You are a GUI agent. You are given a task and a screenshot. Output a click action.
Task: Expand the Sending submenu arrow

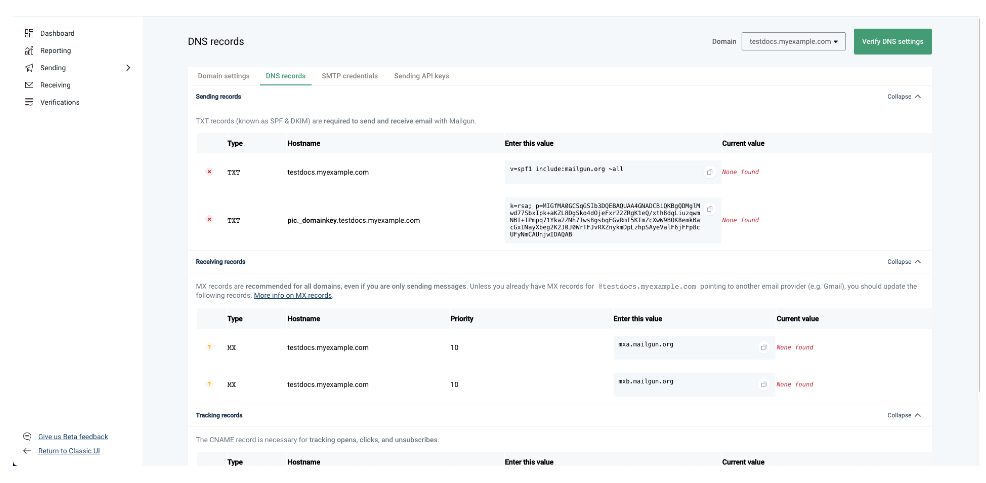coord(127,68)
